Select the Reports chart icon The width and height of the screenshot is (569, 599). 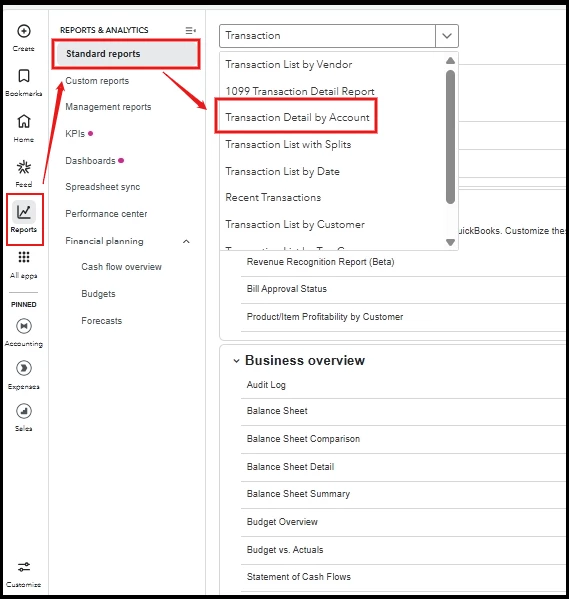tap(24, 212)
